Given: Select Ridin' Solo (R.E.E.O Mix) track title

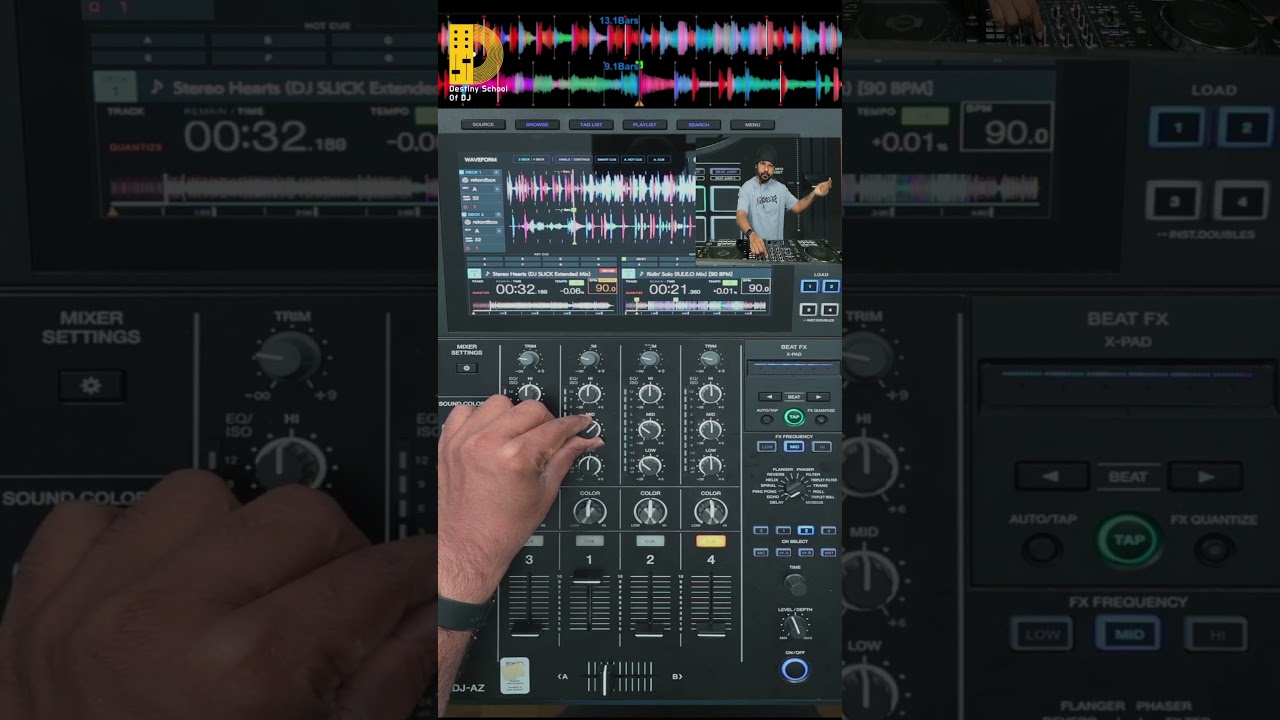Looking at the screenshot, I should point(691,273).
